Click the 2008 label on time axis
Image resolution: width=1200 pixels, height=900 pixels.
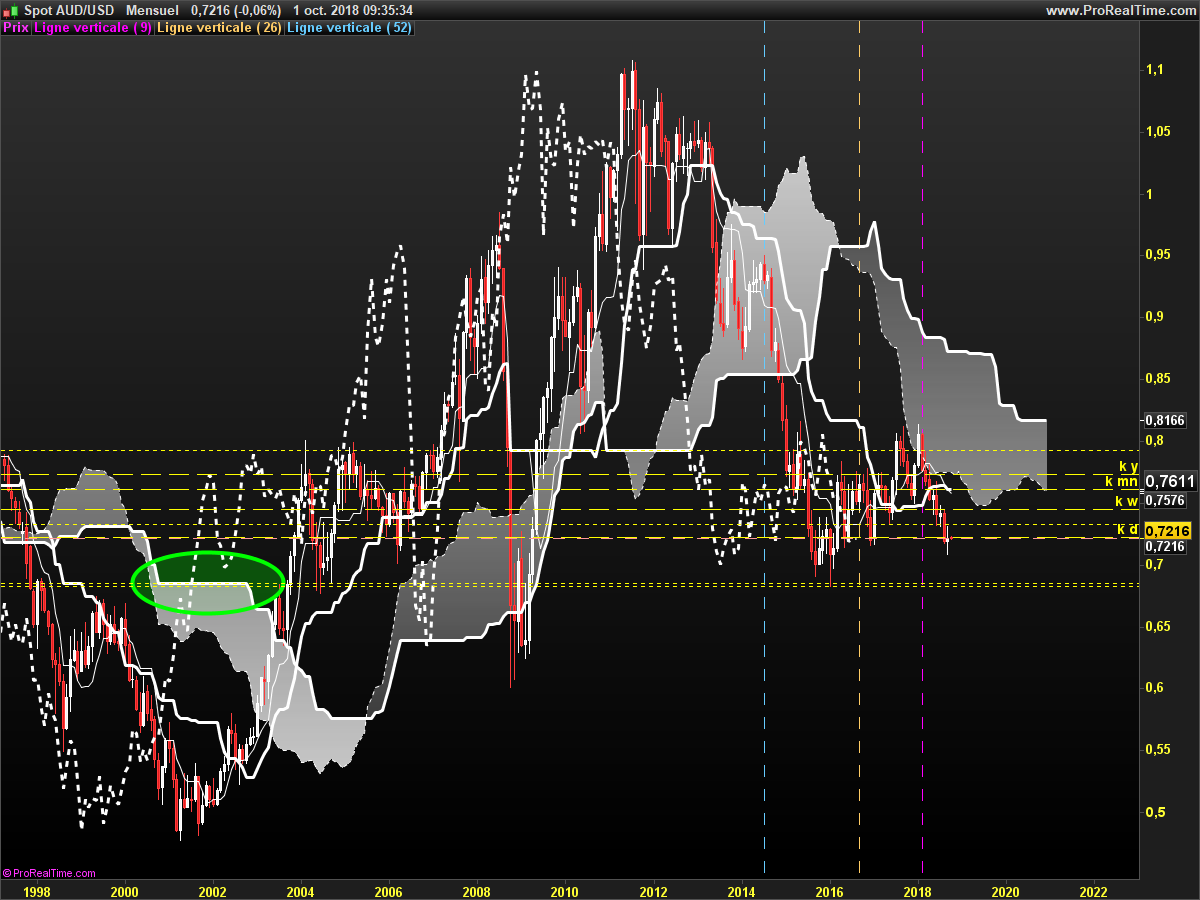pyautogui.click(x=476, y=890)
